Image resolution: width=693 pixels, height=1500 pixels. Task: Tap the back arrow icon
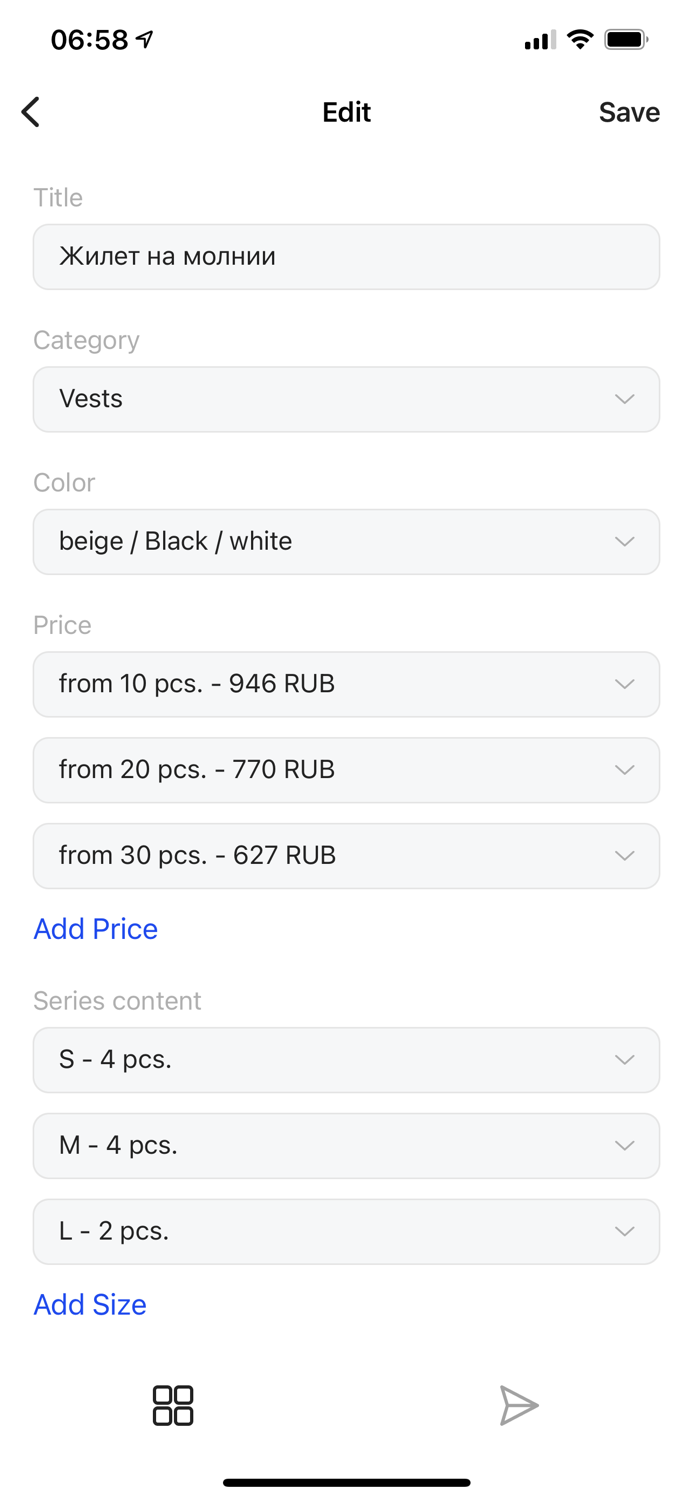pos(31,112)
